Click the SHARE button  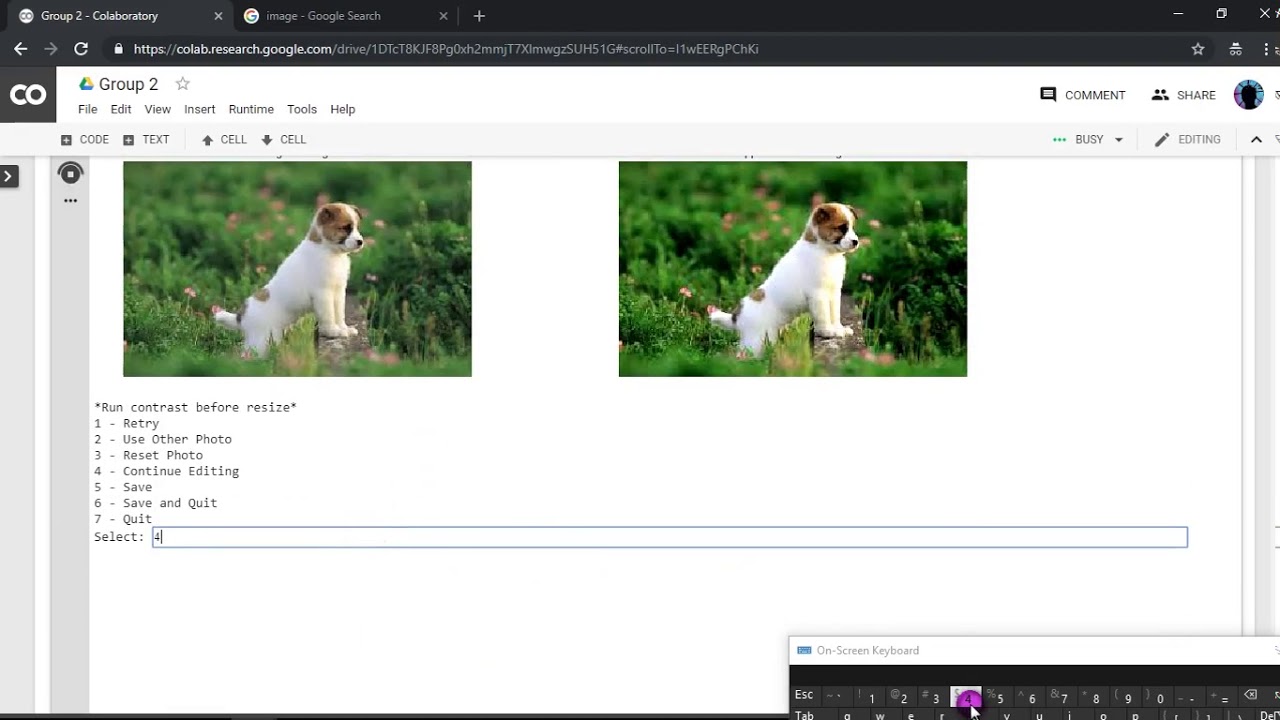1184,95
